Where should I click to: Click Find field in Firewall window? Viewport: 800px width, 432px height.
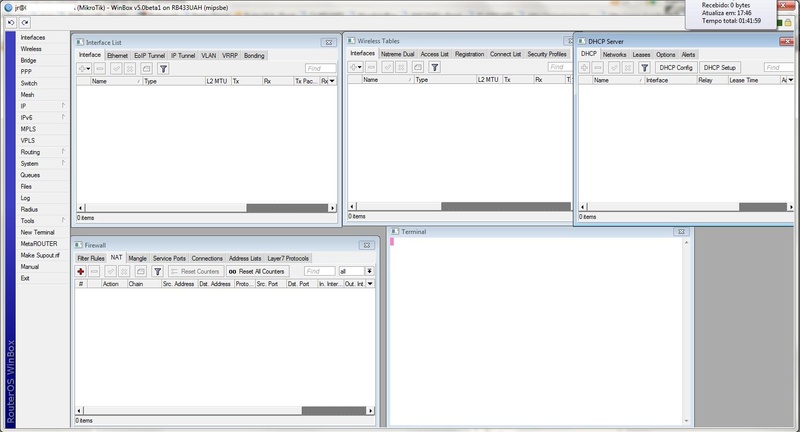(319, 271)
